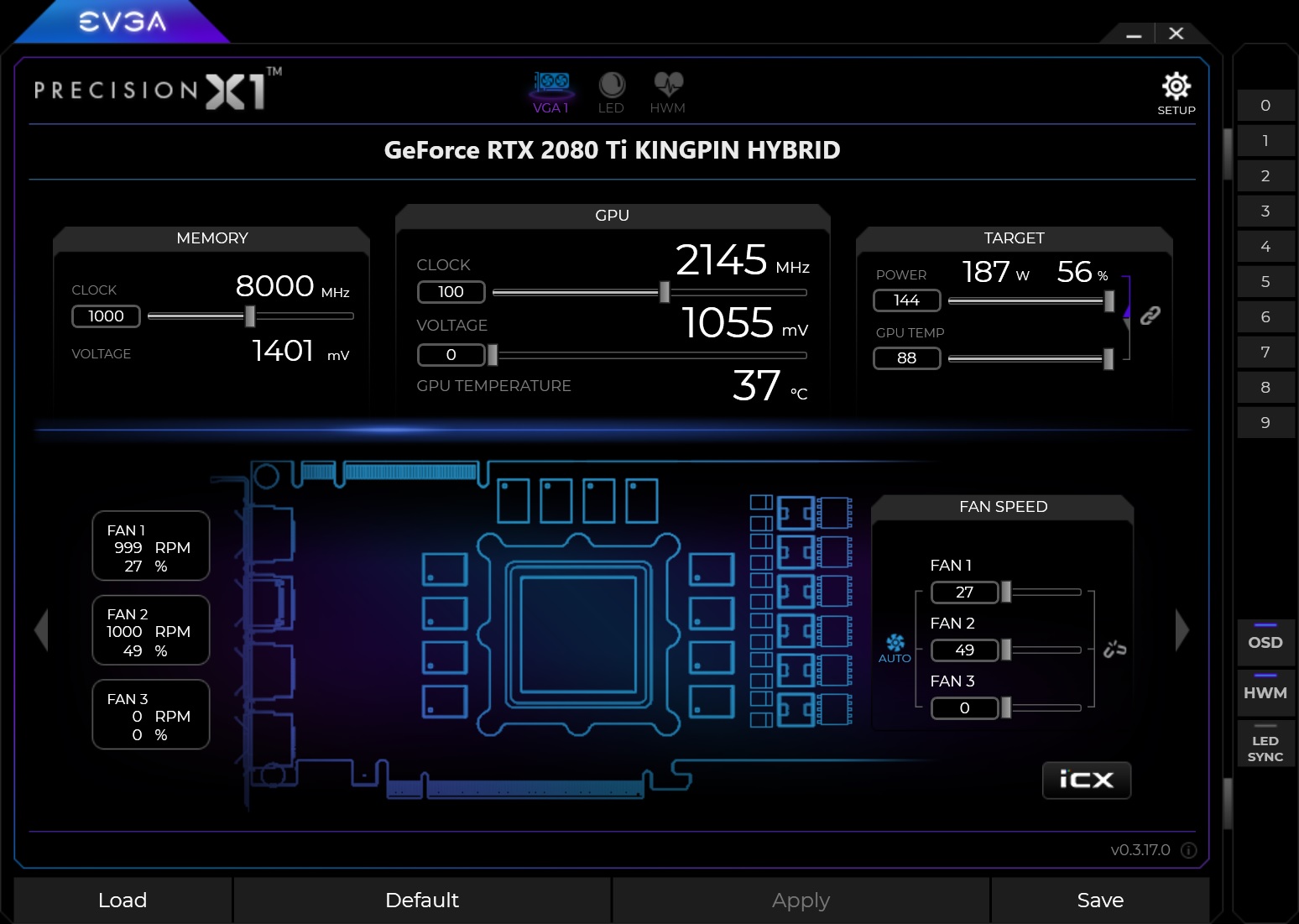Toggle the OSD option
Image resolution: width=1299 pixels, height=924 pixels.
[x=1265, y=642]
